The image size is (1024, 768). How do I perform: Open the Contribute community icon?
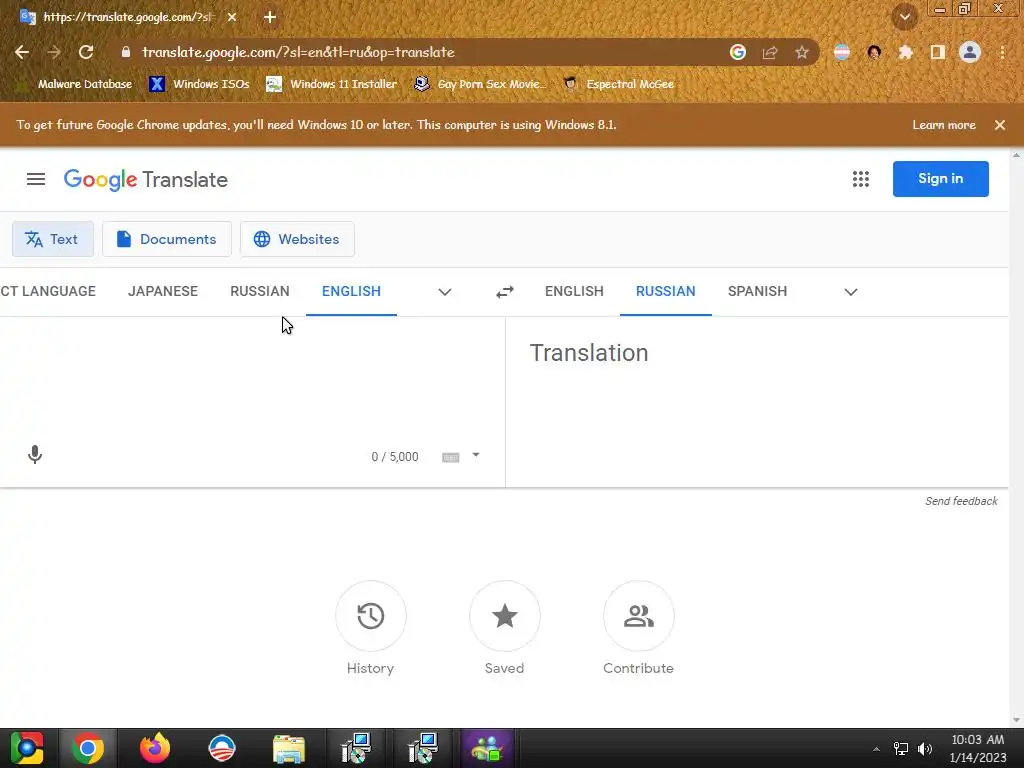(x=639, y=616)
